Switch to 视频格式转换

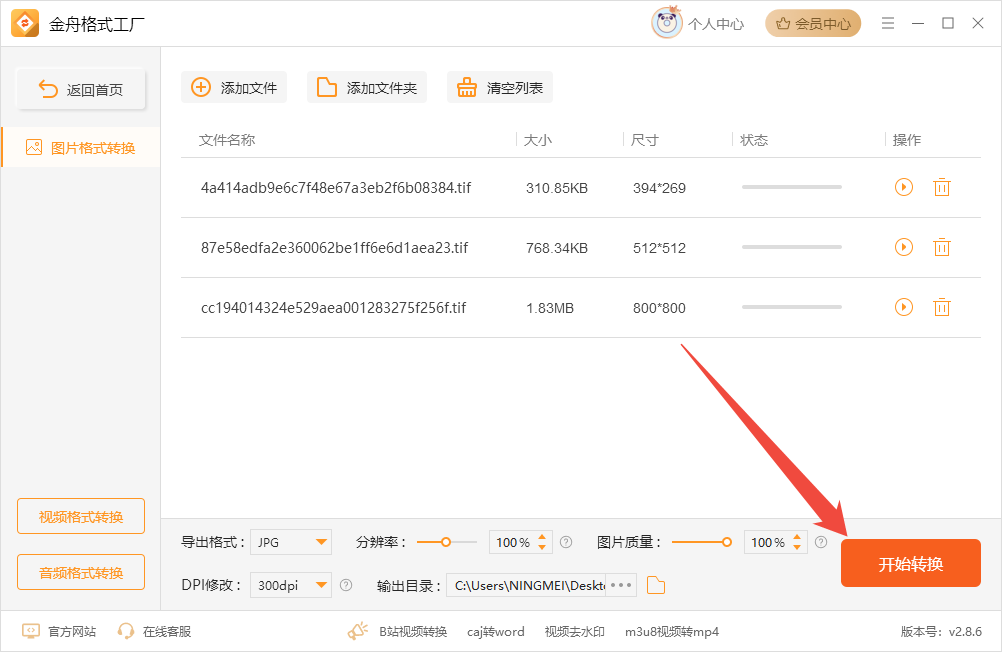click(x=81, y=516)
